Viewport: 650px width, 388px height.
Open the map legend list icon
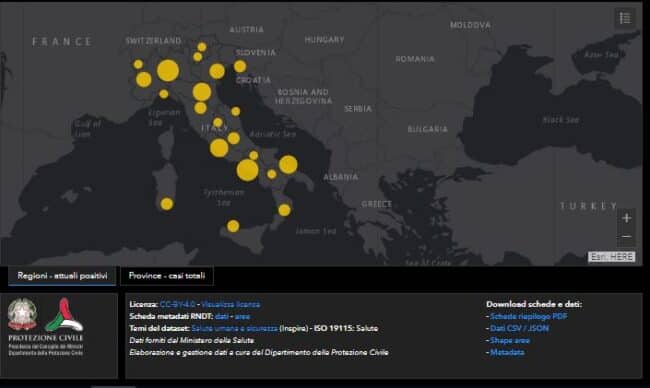click(625, 18)
